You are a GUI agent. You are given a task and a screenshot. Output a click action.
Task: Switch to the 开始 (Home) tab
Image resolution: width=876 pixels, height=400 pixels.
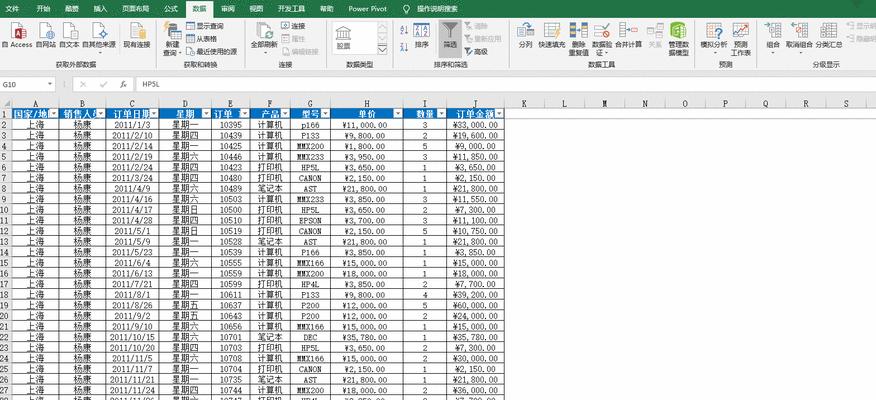coord(43,9)
